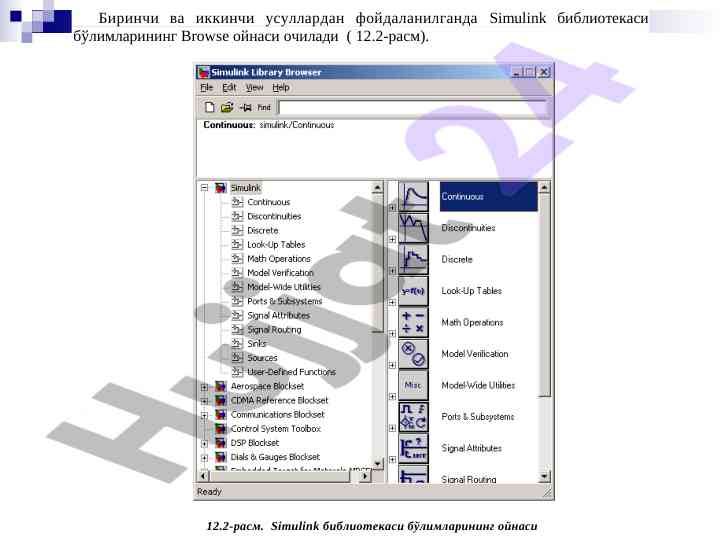Expand Continuous plus box in right pane
The image size is (720, 540).
point(392,208)
